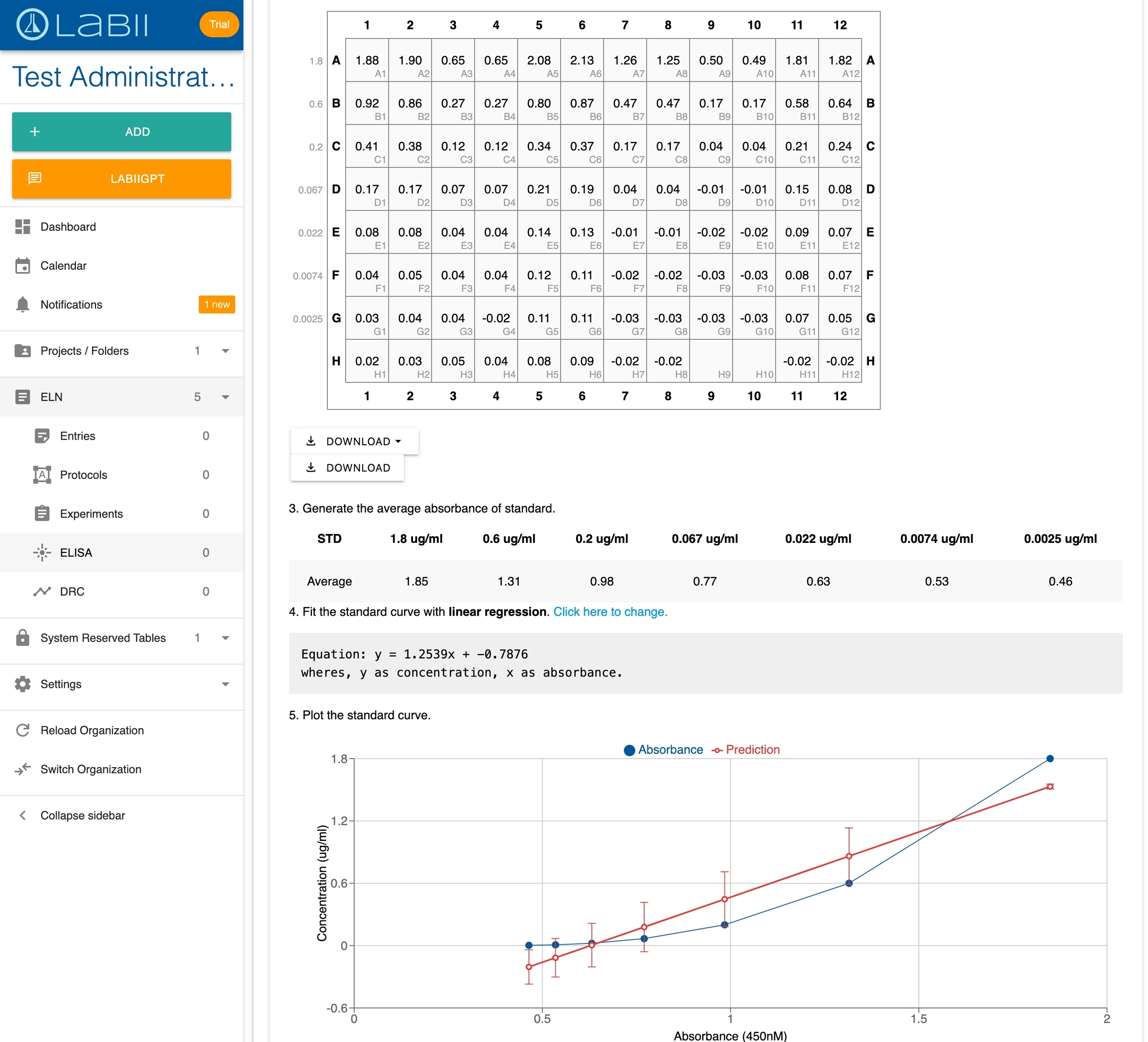Click the ELISA sidebar icon

(x=42, y=553)
